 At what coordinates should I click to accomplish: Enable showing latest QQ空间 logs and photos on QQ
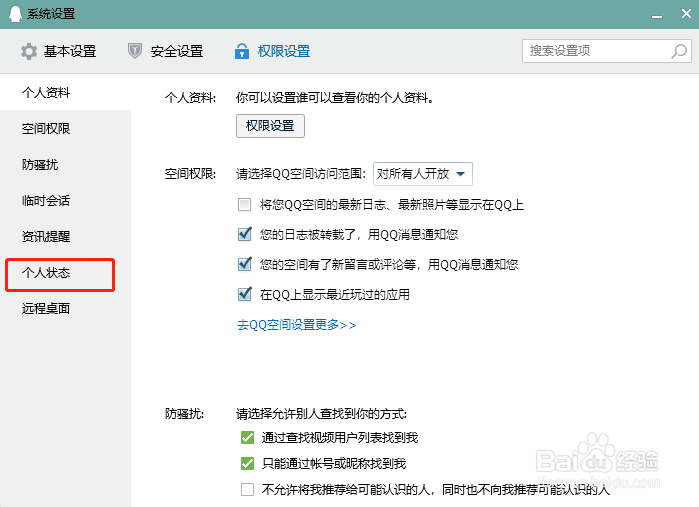[244, 205]
